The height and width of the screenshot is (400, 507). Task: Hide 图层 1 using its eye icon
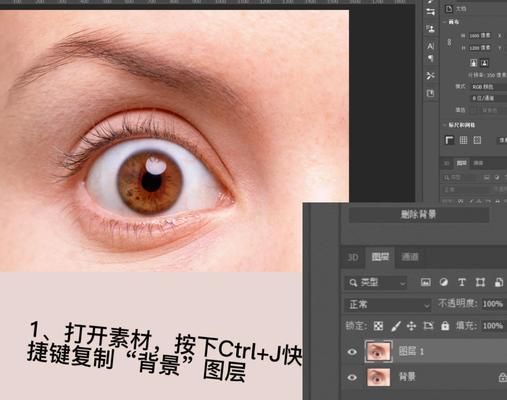(x=352, y=352)
